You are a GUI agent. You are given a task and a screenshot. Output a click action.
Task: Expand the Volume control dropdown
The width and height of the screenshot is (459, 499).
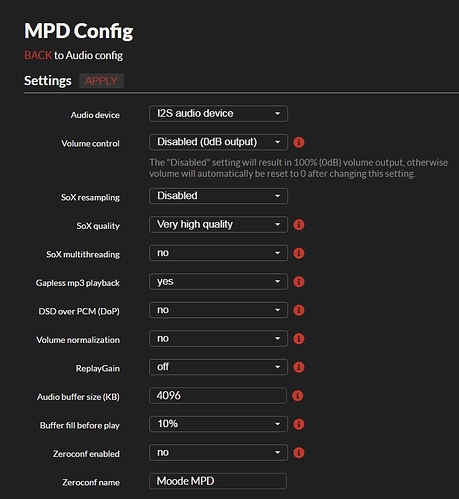pos(218,142)
